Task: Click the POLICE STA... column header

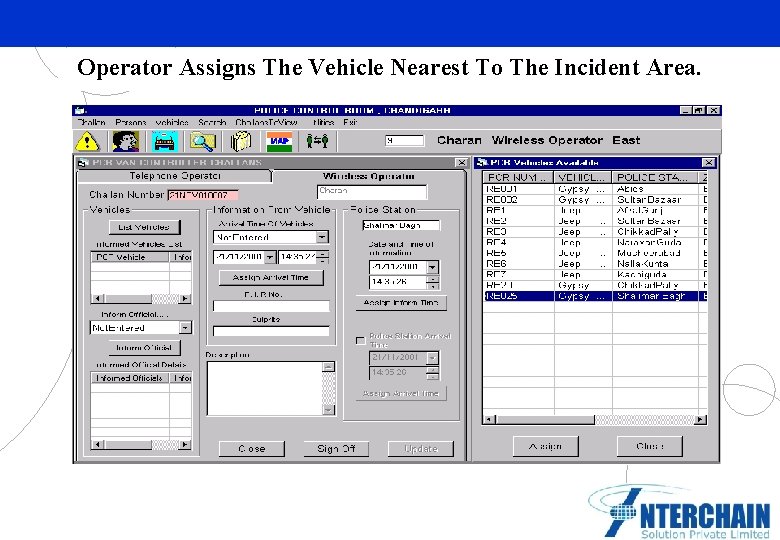Action: click(x=655, y=178)
